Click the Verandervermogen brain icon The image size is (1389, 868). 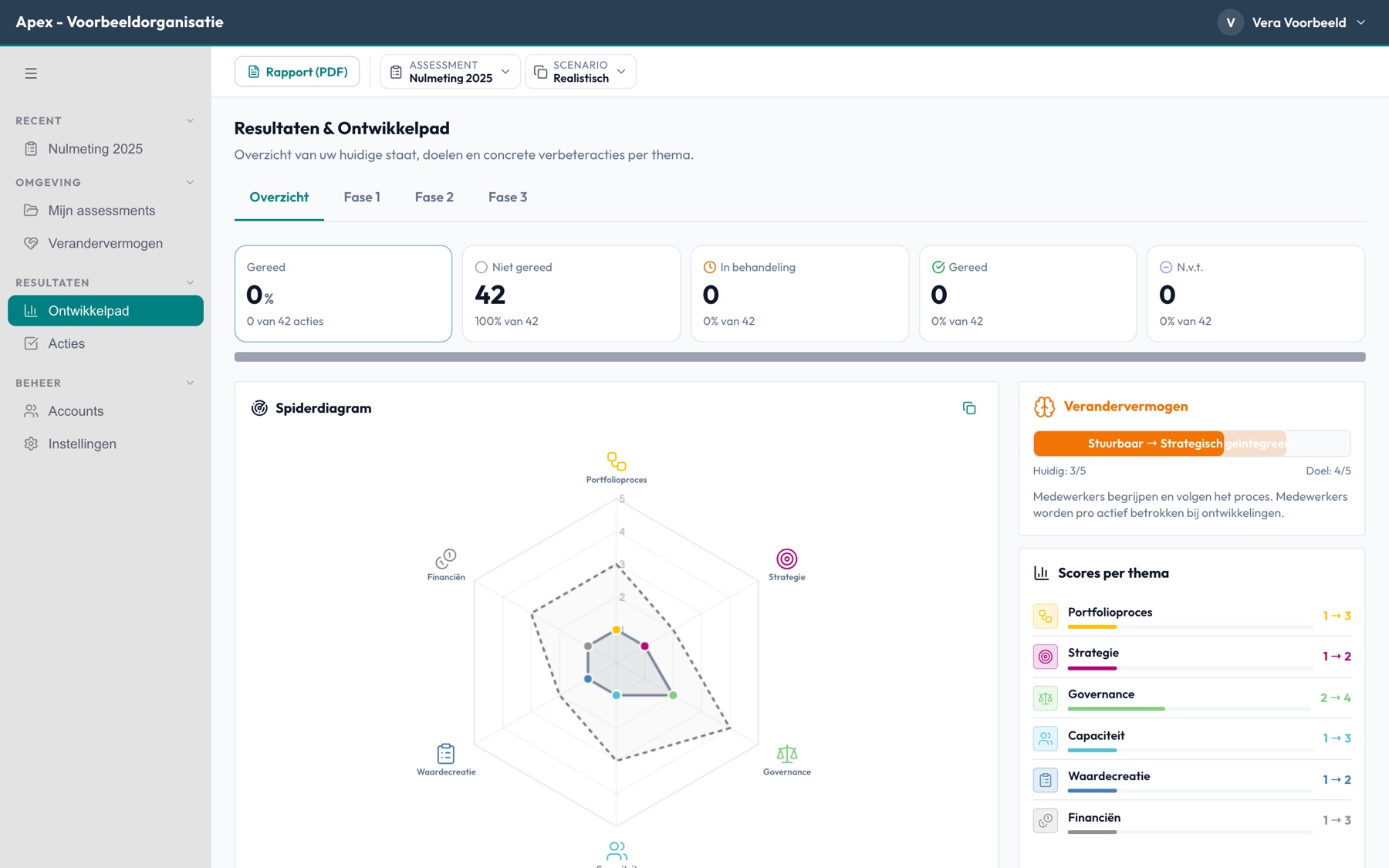(x=1044, y=407)
